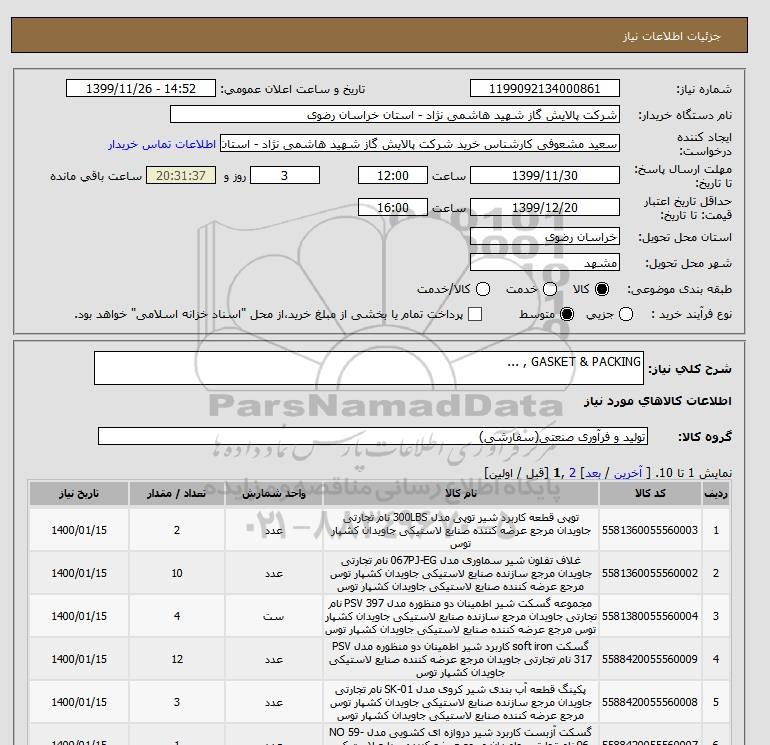The image size is (770, 745).
Task: Click the تاریخ نیاز column header
Action: click(x=76, y=494)
